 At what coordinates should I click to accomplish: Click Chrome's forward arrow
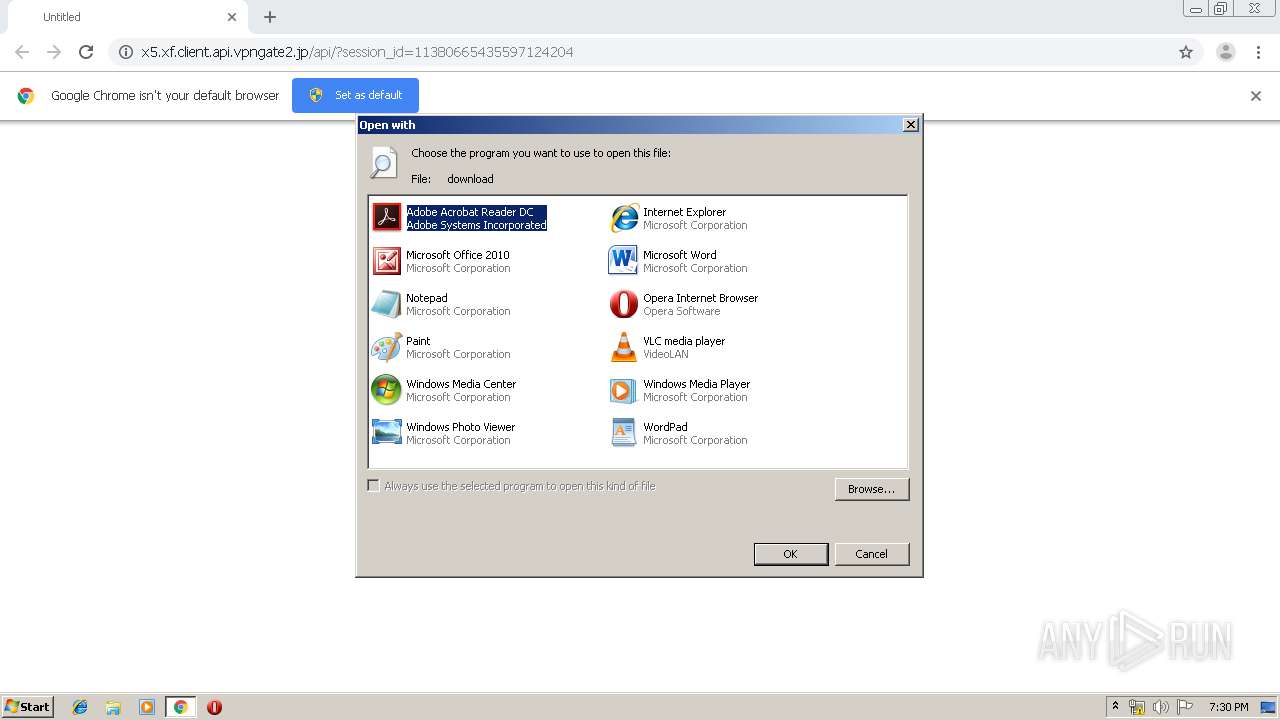(x=54, y=52)
